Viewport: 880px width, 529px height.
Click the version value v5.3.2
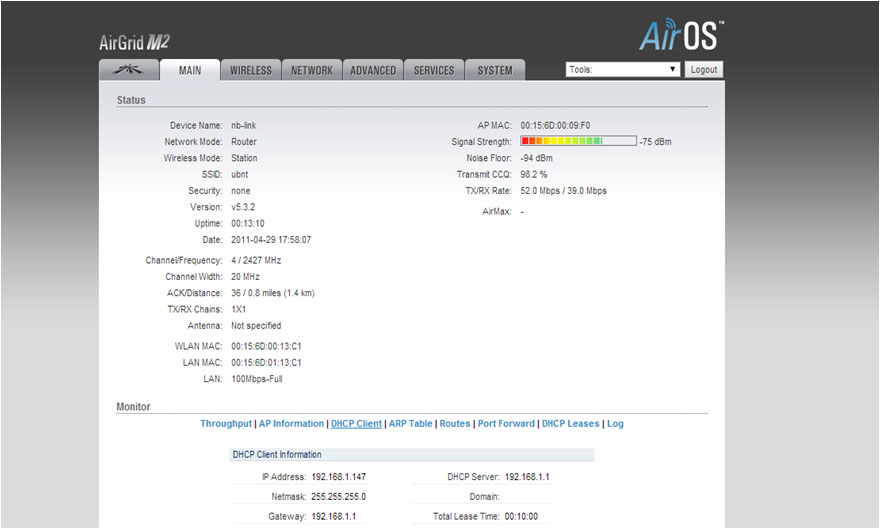[x=243, y=207]
